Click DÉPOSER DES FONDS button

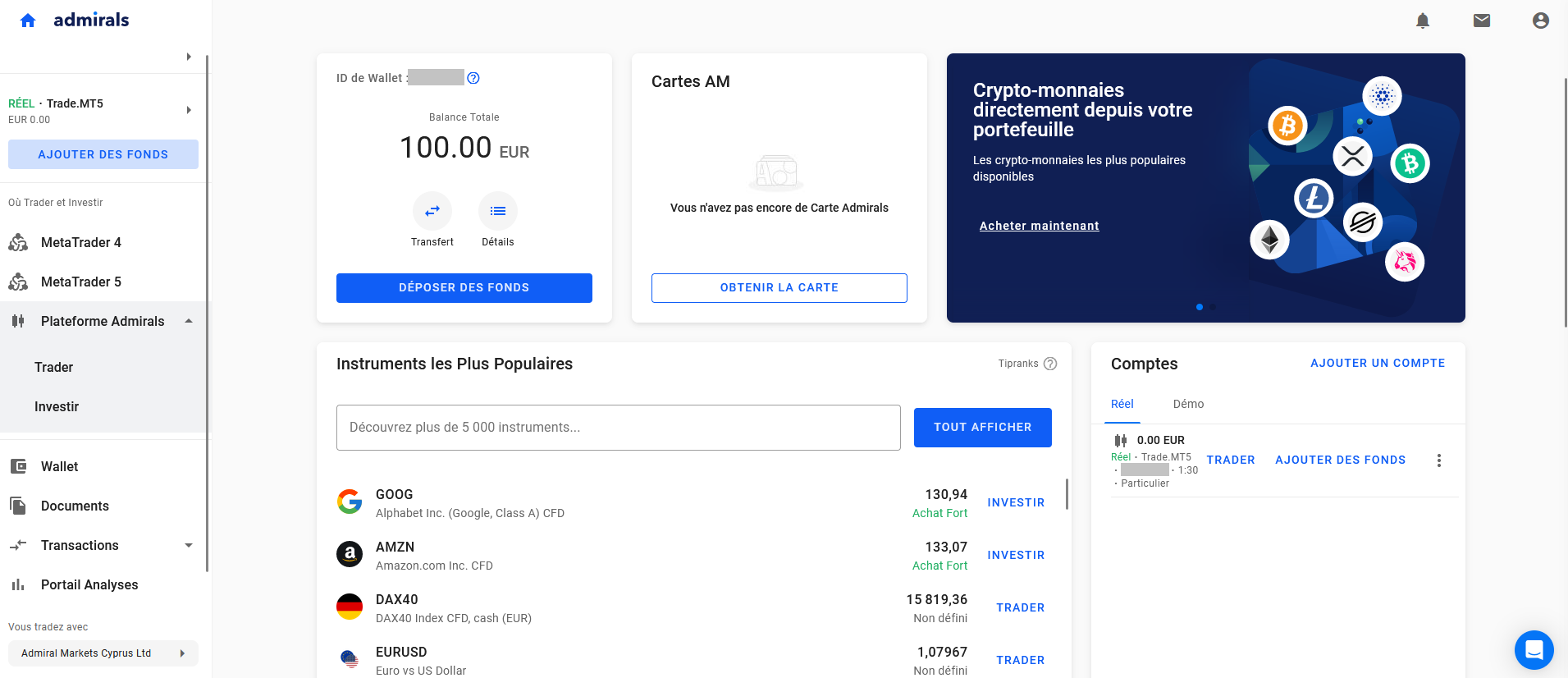point(464,288)
